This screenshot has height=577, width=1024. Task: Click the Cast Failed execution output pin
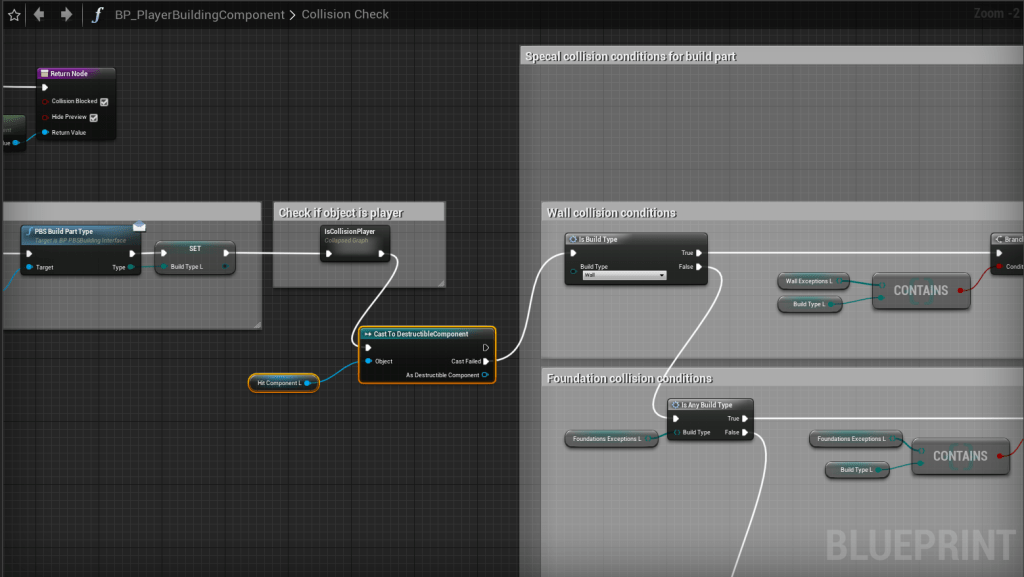point(486,361)
